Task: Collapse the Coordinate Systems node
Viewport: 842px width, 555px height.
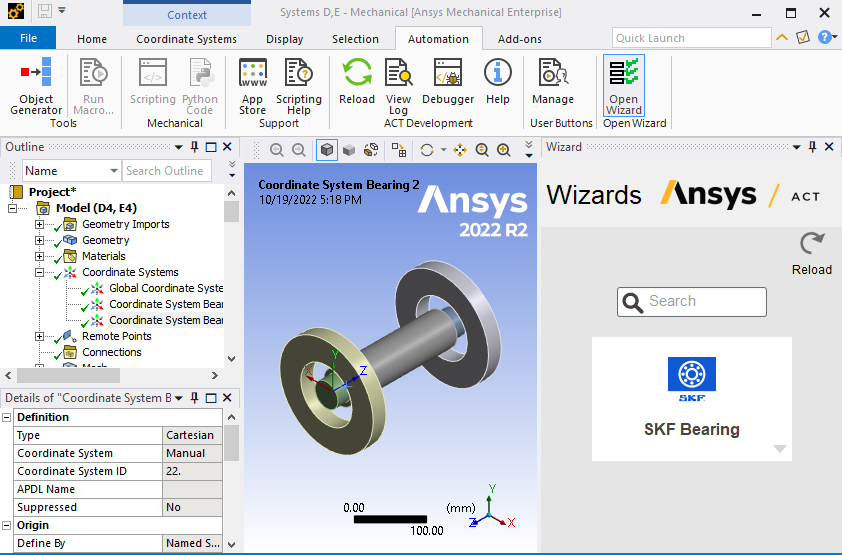Action: 39,273
